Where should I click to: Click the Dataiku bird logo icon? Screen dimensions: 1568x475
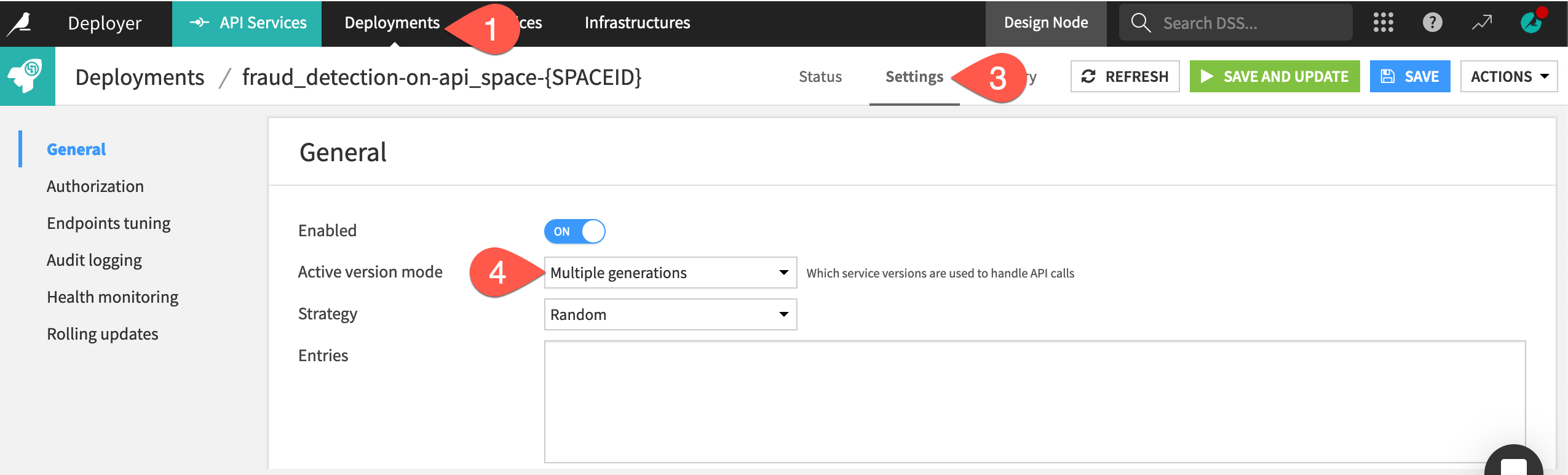(20, 23)
